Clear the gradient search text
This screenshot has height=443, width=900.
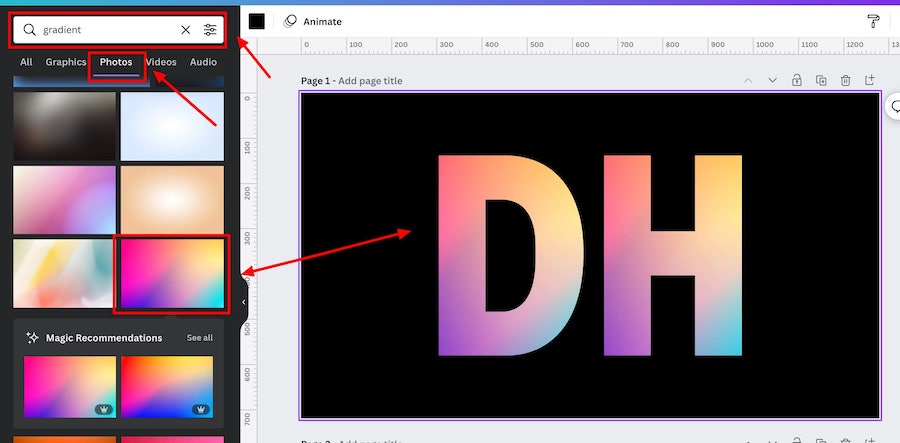185,30
